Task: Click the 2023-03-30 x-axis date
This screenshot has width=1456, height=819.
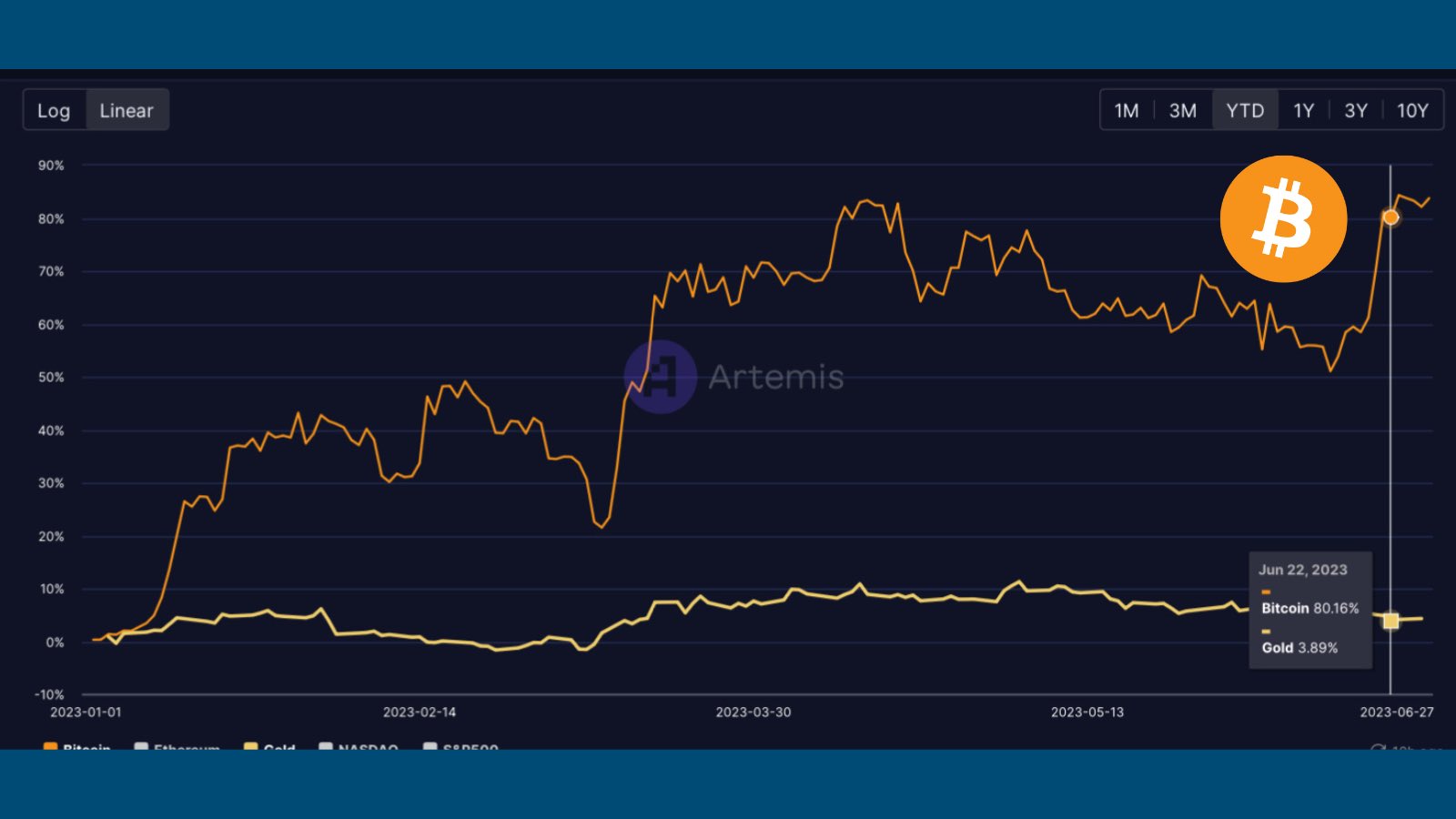Action: (753, 712)
